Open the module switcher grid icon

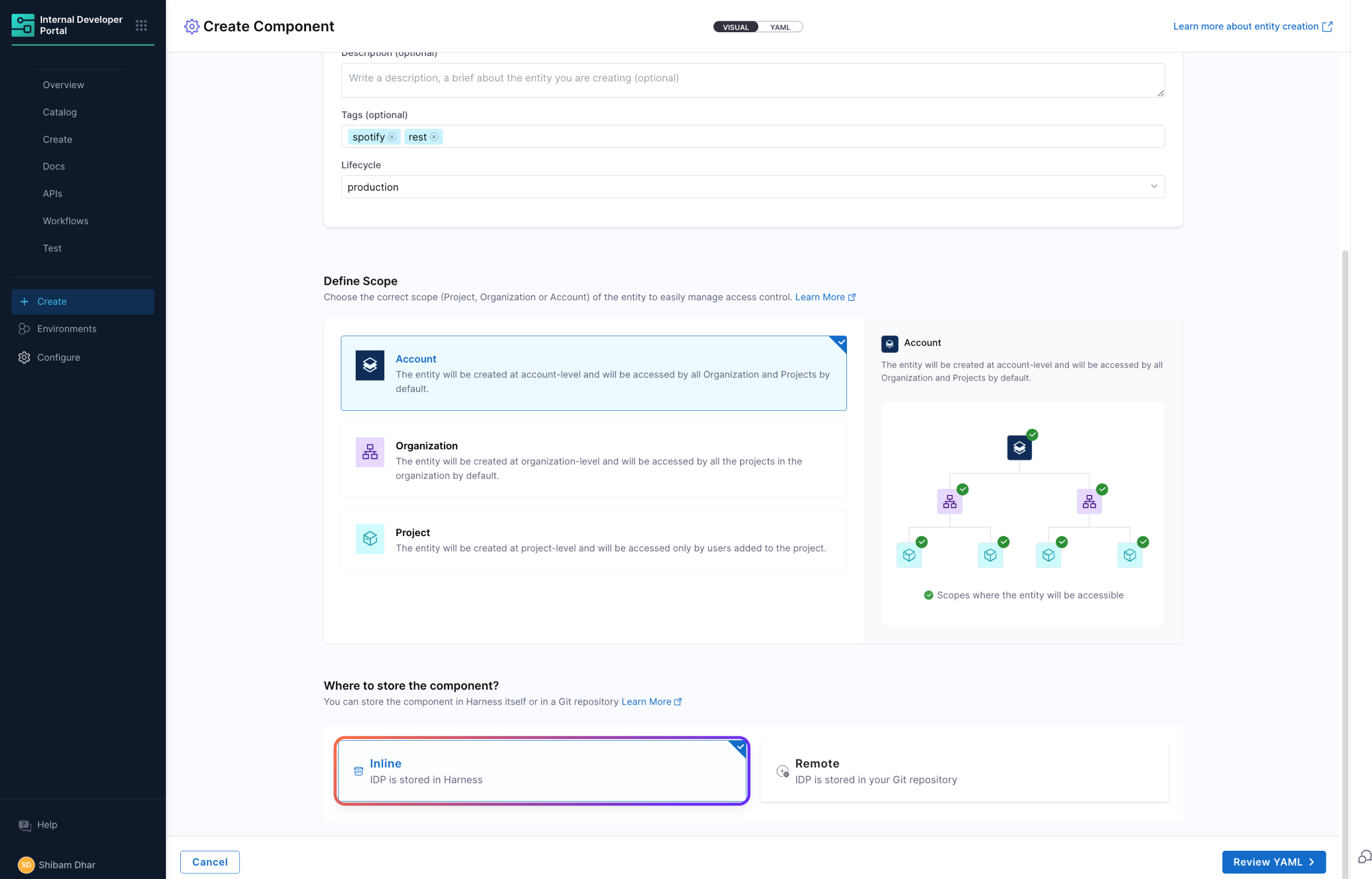pyautogui.click(x=141, y=25)
